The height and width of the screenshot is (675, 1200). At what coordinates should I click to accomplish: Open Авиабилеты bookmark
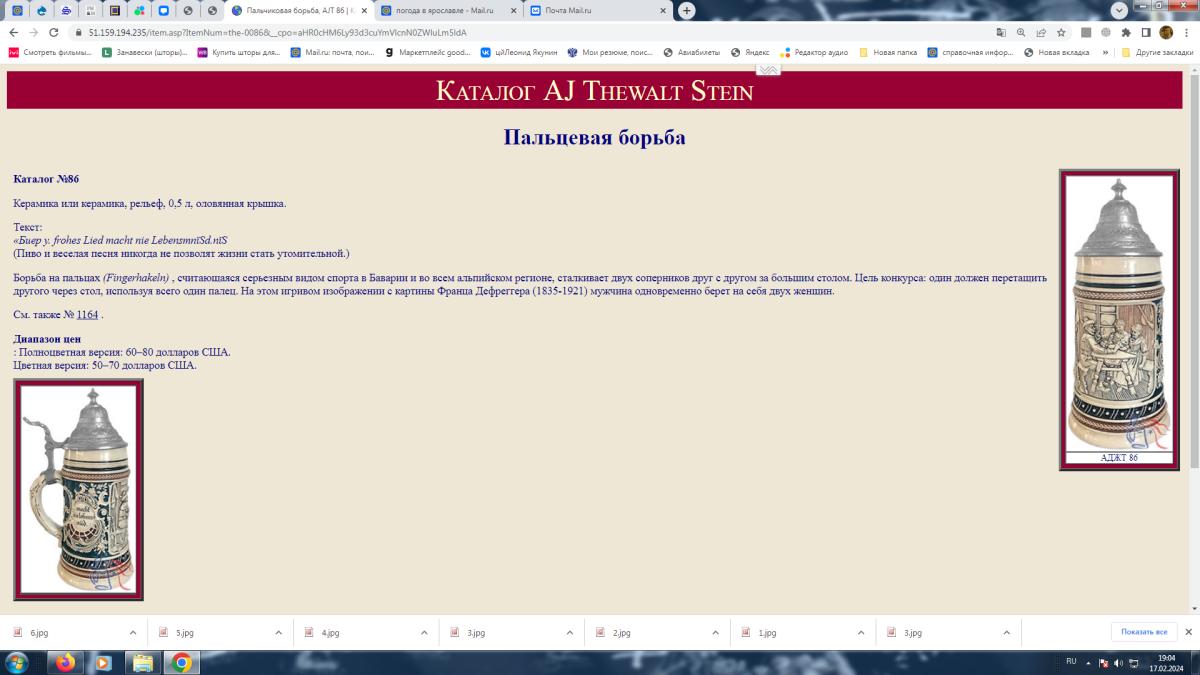(x=692, y=52)
